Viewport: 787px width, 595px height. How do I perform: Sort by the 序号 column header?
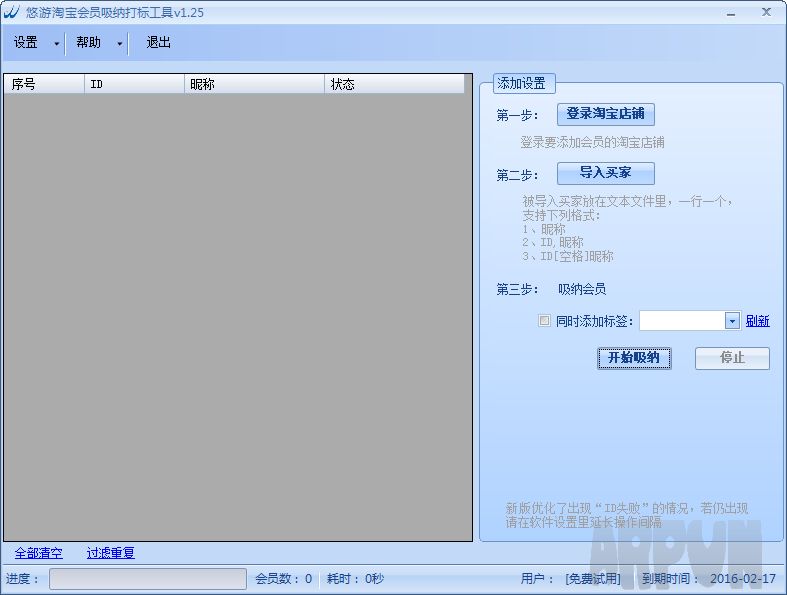pos(44,84)
